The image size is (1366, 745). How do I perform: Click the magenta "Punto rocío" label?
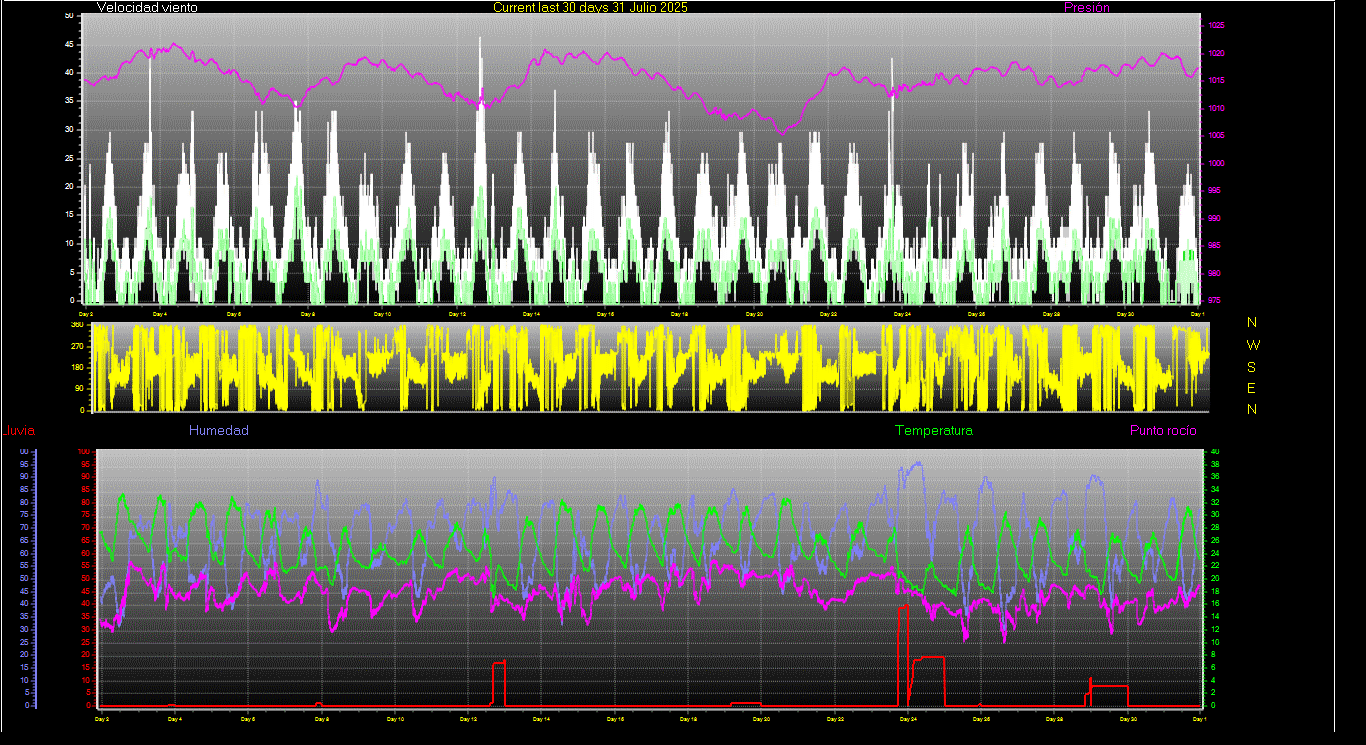click(x=1163, y=431)
